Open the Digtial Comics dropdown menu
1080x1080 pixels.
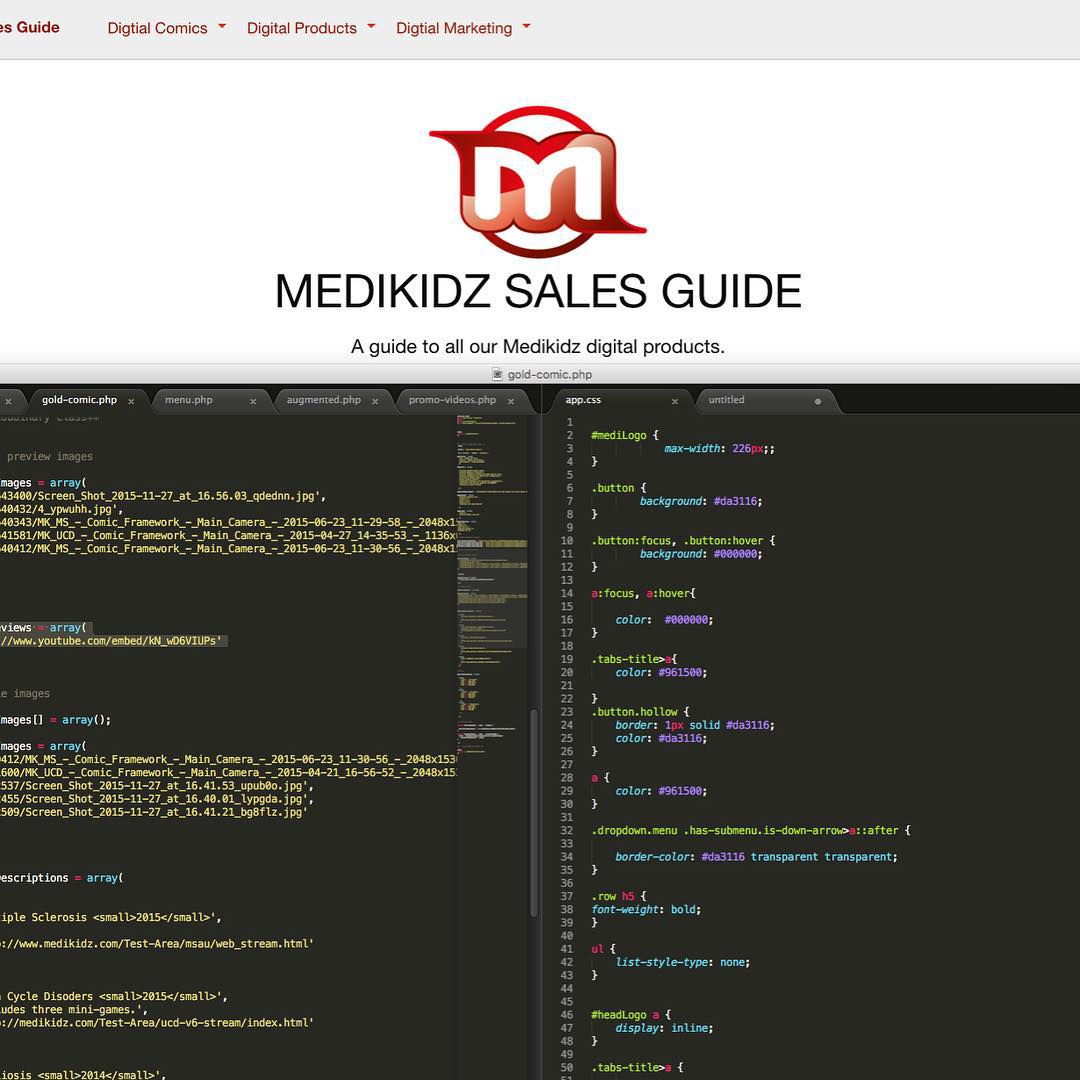(x=166, y=28)
